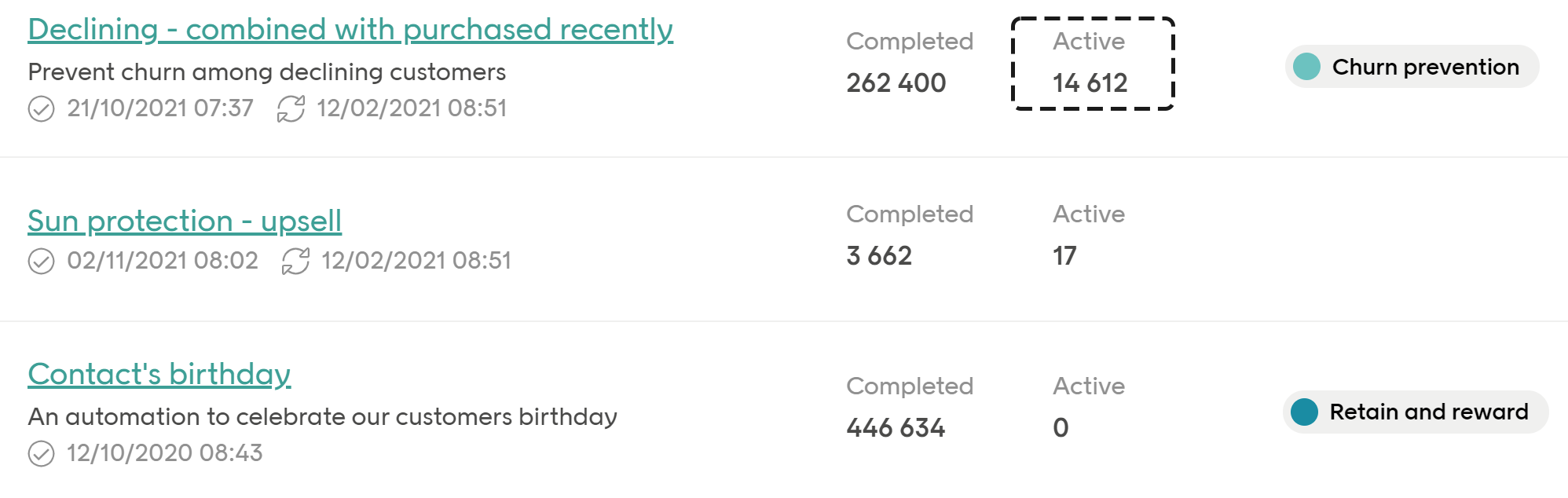The width and height of the screenshot is (1568, 498).
Task: Click the sync icon beside 12/02/2021 08:51 under Sun protection
Action: click(295, 261)
